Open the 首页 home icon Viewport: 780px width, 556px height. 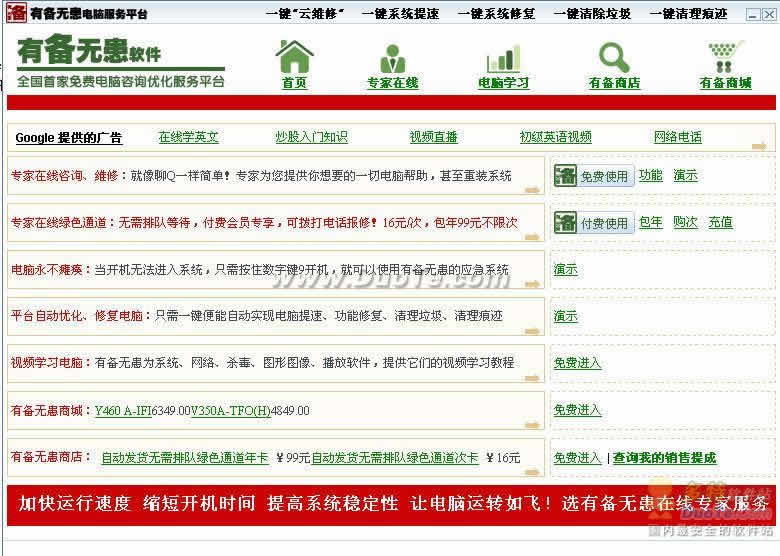294,64
